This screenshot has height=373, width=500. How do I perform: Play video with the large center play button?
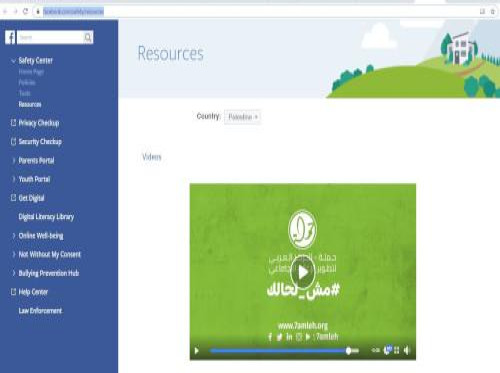click(x=303, y=272)
